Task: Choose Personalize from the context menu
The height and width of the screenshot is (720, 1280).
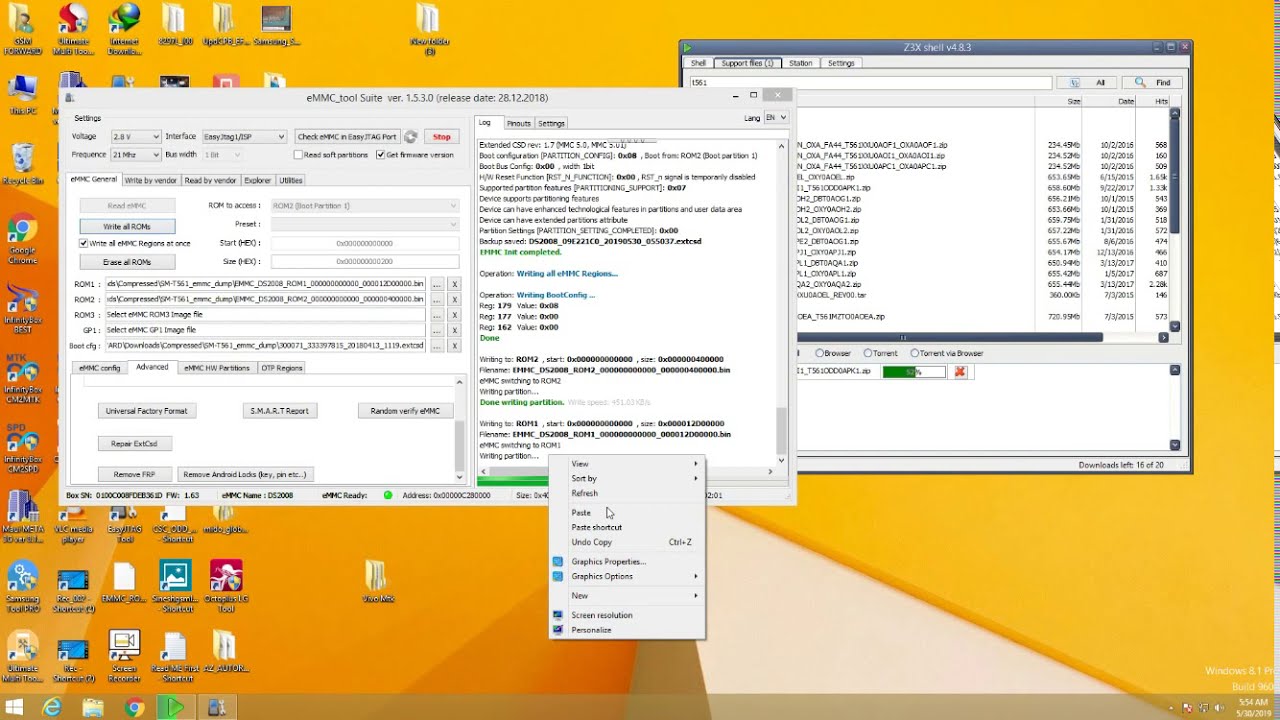Action: pyautogui.click(x=591, y=630)
